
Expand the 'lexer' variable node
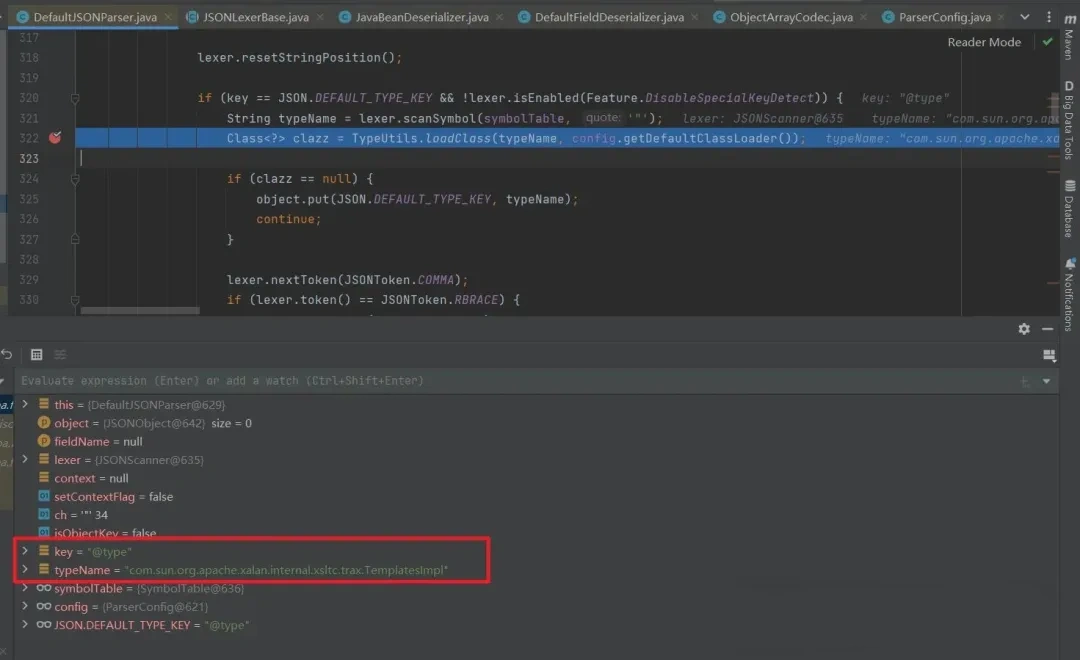click(x=25, y=459)
